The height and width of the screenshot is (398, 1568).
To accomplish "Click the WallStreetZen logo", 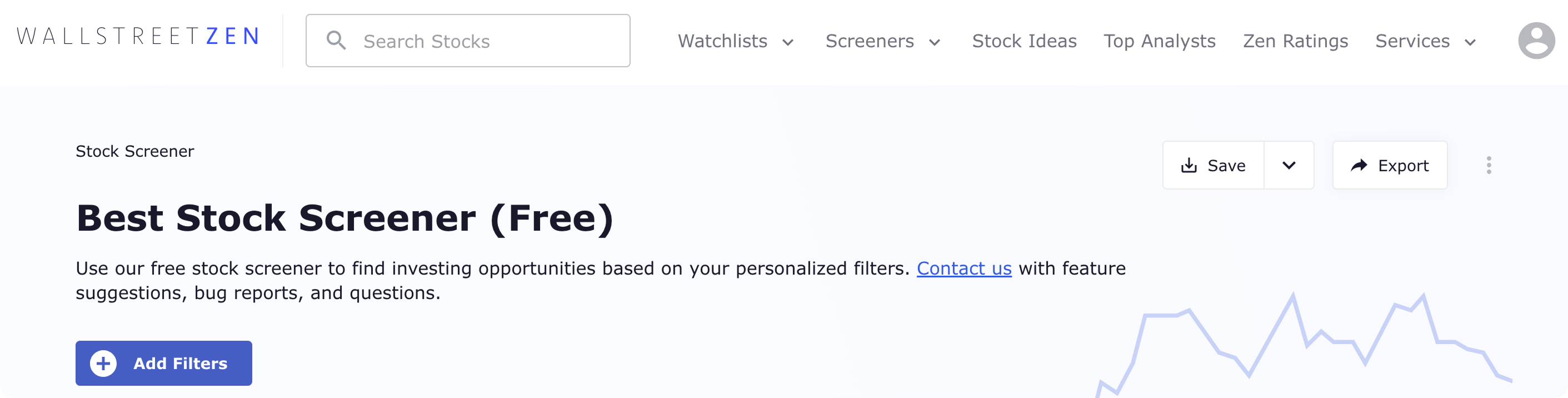I will (138, 37).
